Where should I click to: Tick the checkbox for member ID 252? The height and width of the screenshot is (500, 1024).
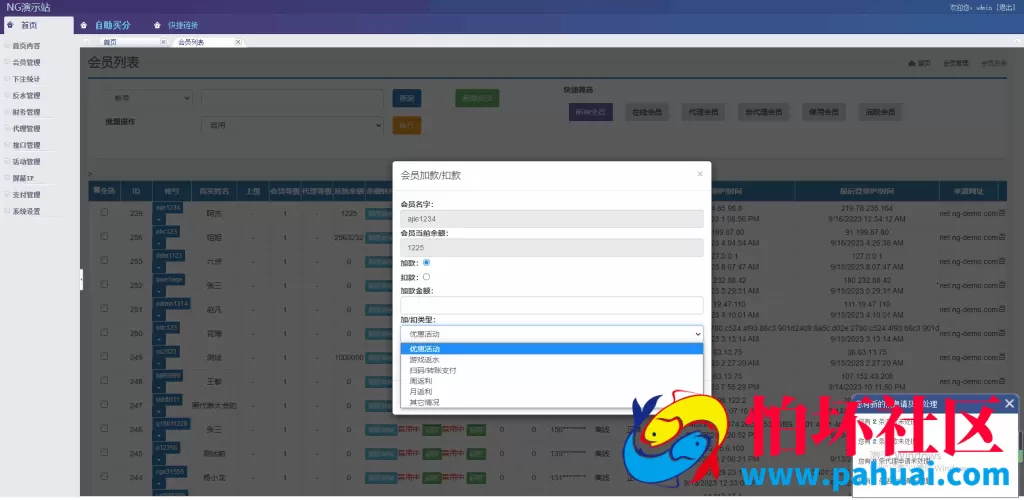104,284
